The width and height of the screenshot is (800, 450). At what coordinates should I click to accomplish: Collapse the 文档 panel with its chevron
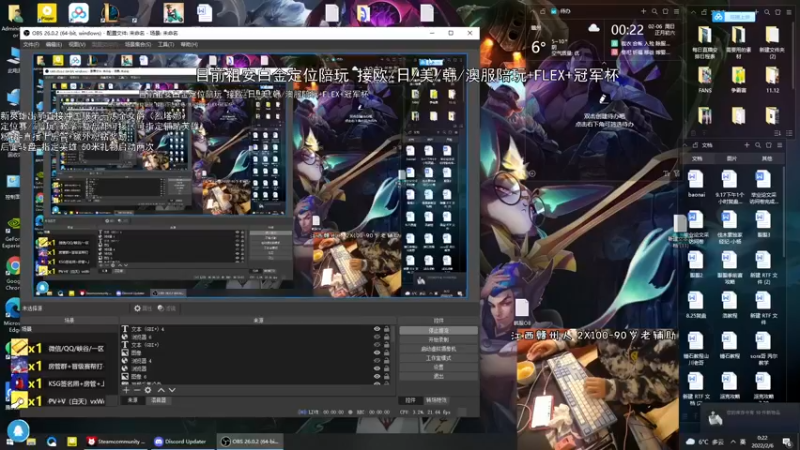685,145
